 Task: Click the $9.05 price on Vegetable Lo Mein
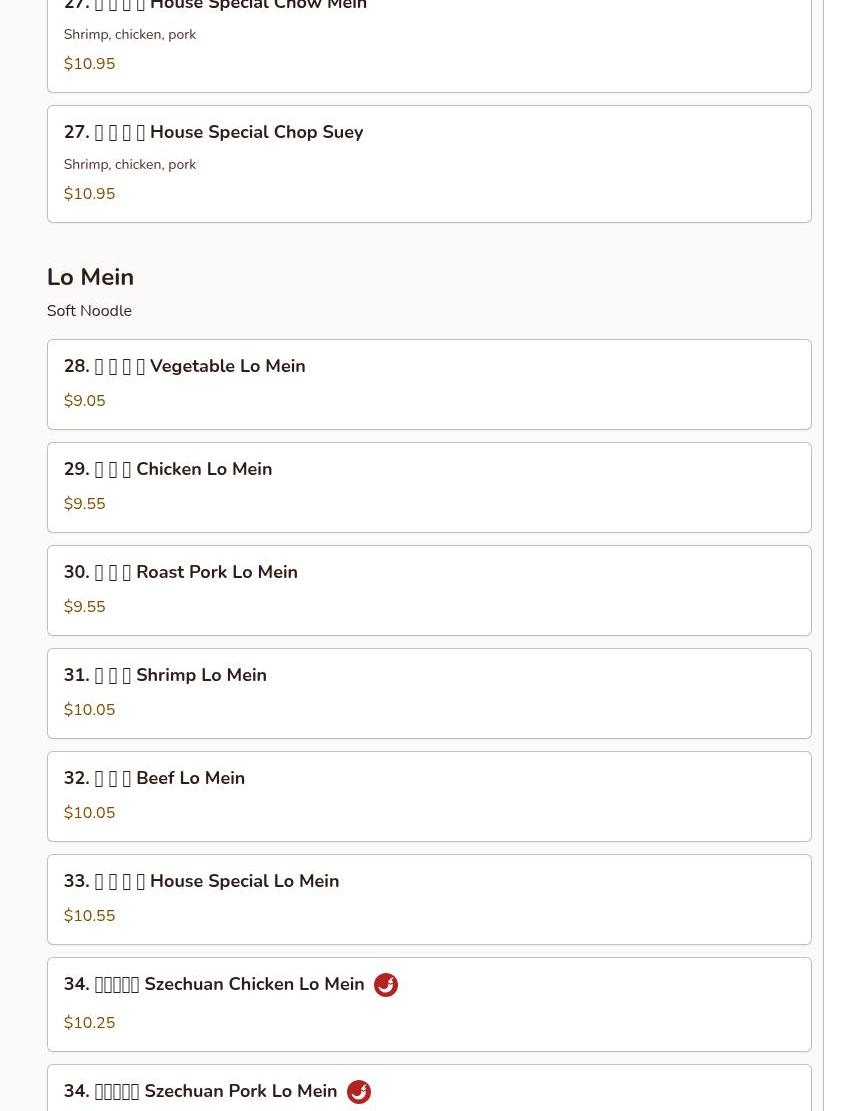(84, 401)
